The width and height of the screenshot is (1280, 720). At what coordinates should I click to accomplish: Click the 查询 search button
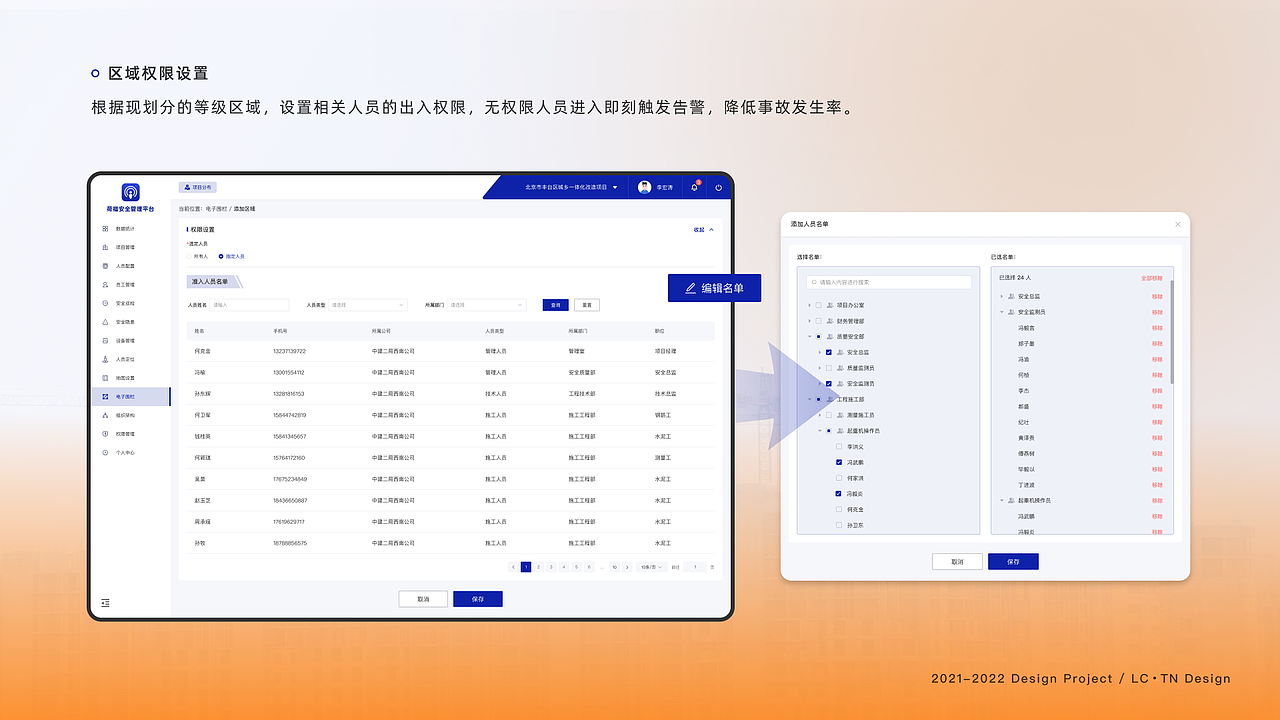click(x=555, y=305)
